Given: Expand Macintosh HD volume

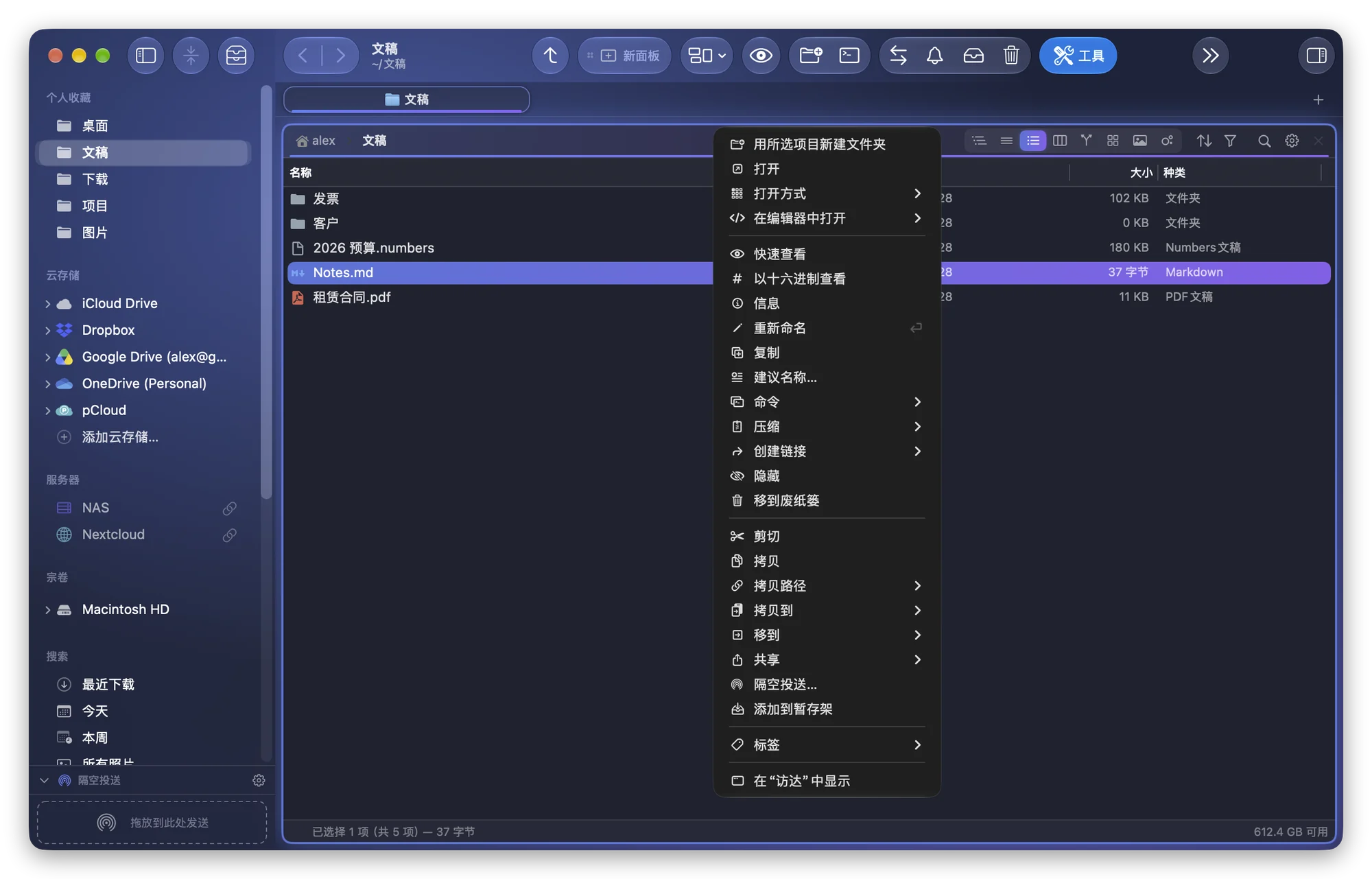Looking at the screenshot, I should click(47, 610).
